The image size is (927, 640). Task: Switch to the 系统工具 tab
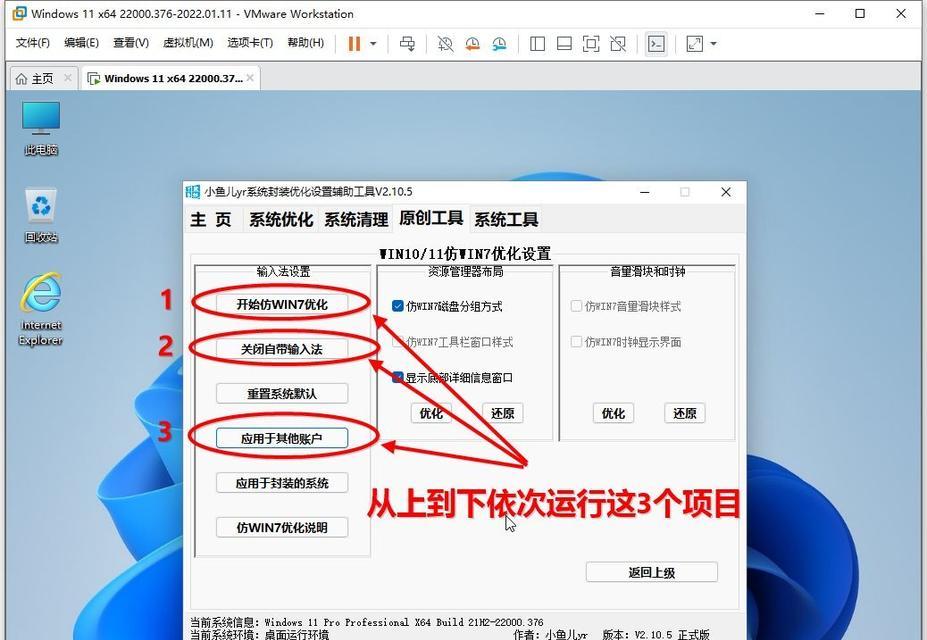click(x=506, y=219)
